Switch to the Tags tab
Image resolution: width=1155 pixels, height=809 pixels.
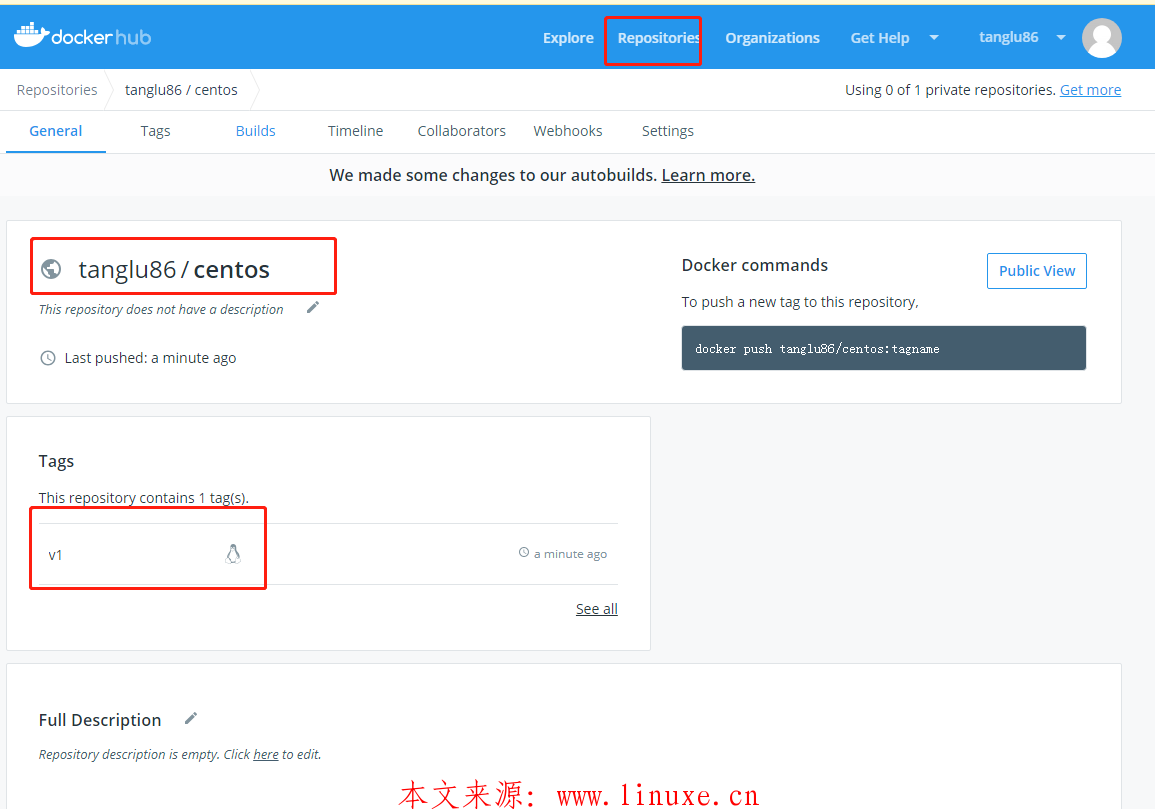point(155,131)
